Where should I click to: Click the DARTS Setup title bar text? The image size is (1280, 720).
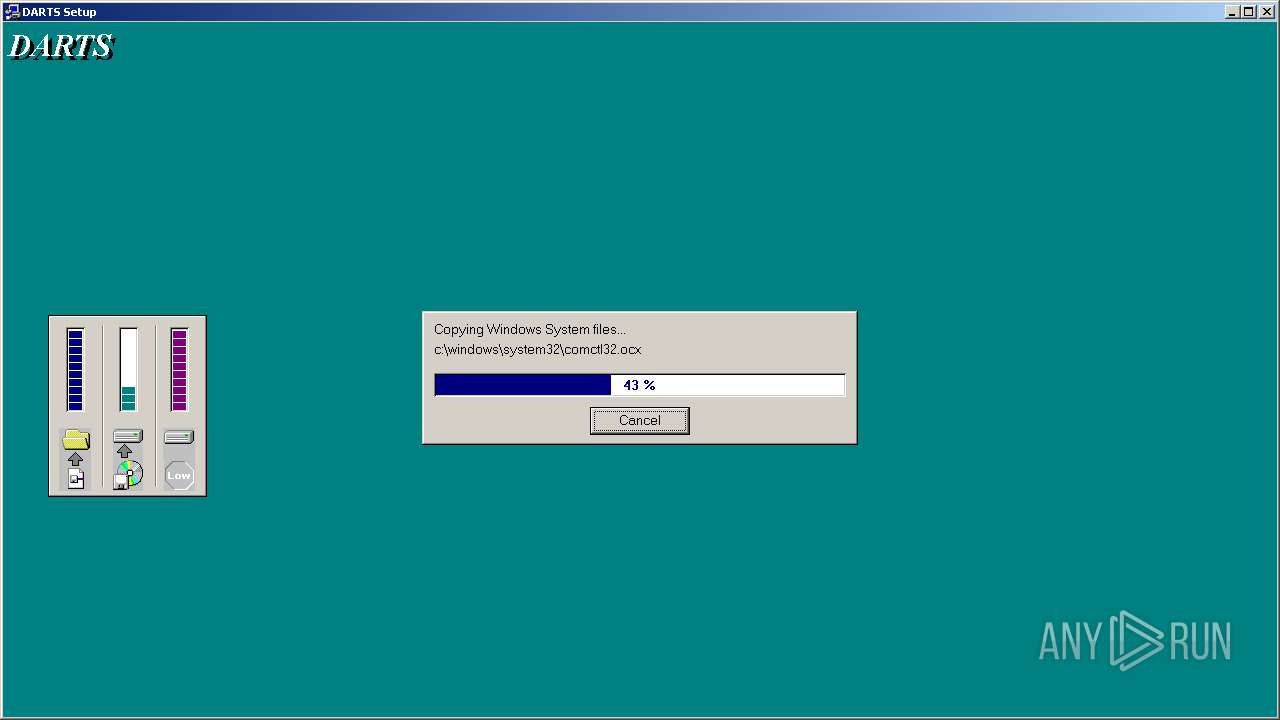point(59,12)
